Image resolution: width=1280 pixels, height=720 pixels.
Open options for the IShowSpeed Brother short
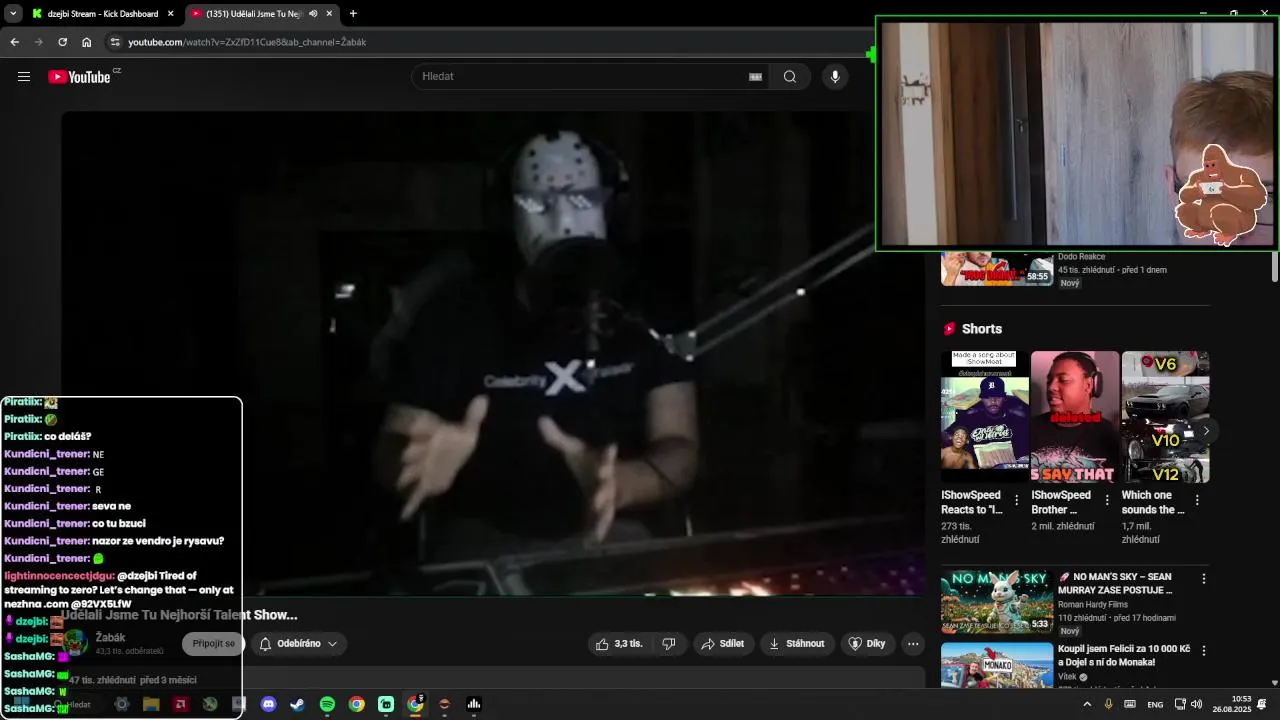(1107, 500)
